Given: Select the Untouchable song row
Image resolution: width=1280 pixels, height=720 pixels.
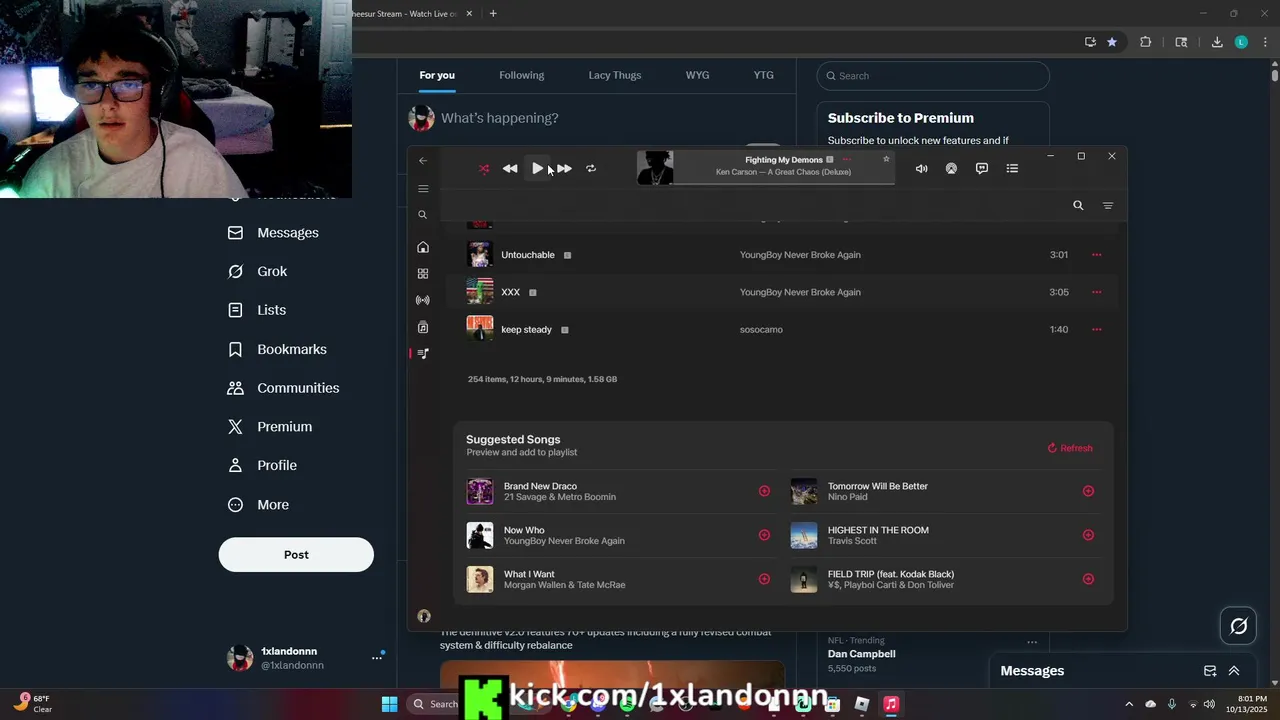Looking at the screenshot, I should pyautogui.click(x=784, y=255).
